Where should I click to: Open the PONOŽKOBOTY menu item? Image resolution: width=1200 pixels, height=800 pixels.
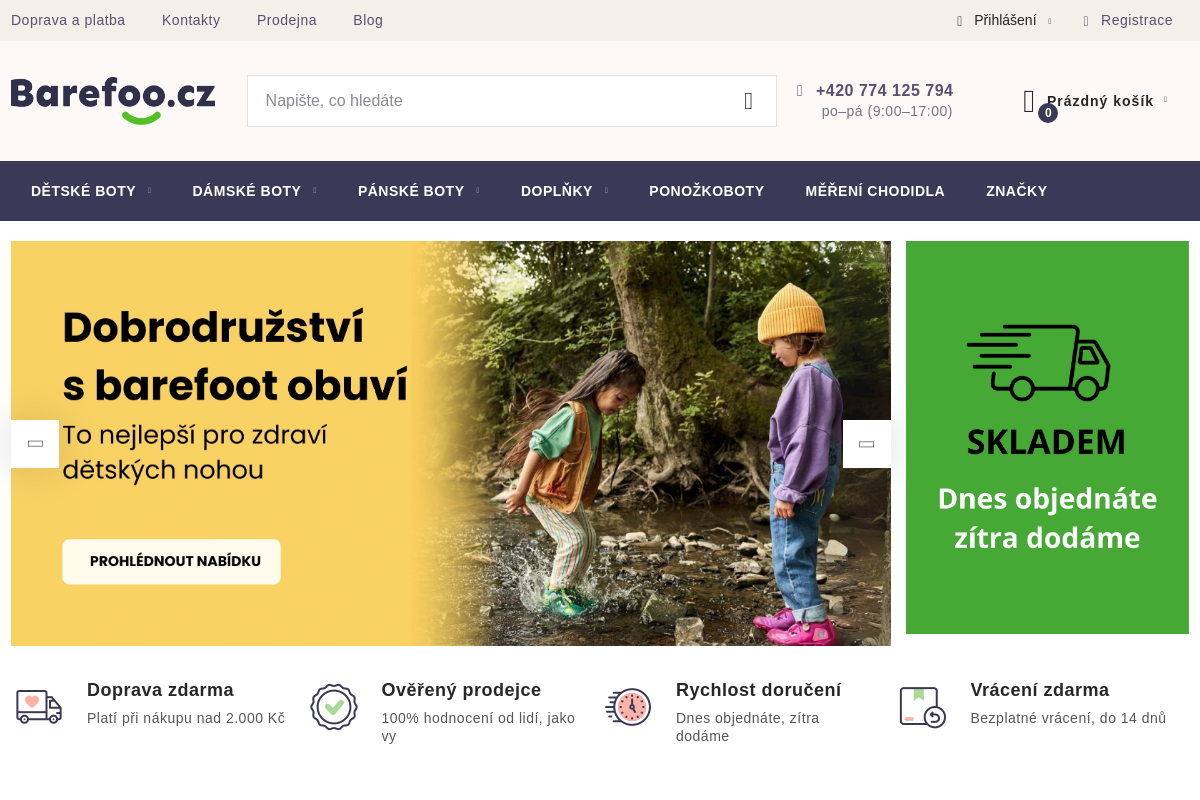click(707, 191)
